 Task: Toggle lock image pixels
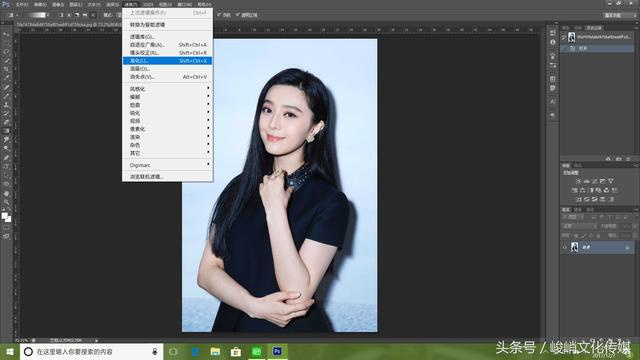pos(583,236)
